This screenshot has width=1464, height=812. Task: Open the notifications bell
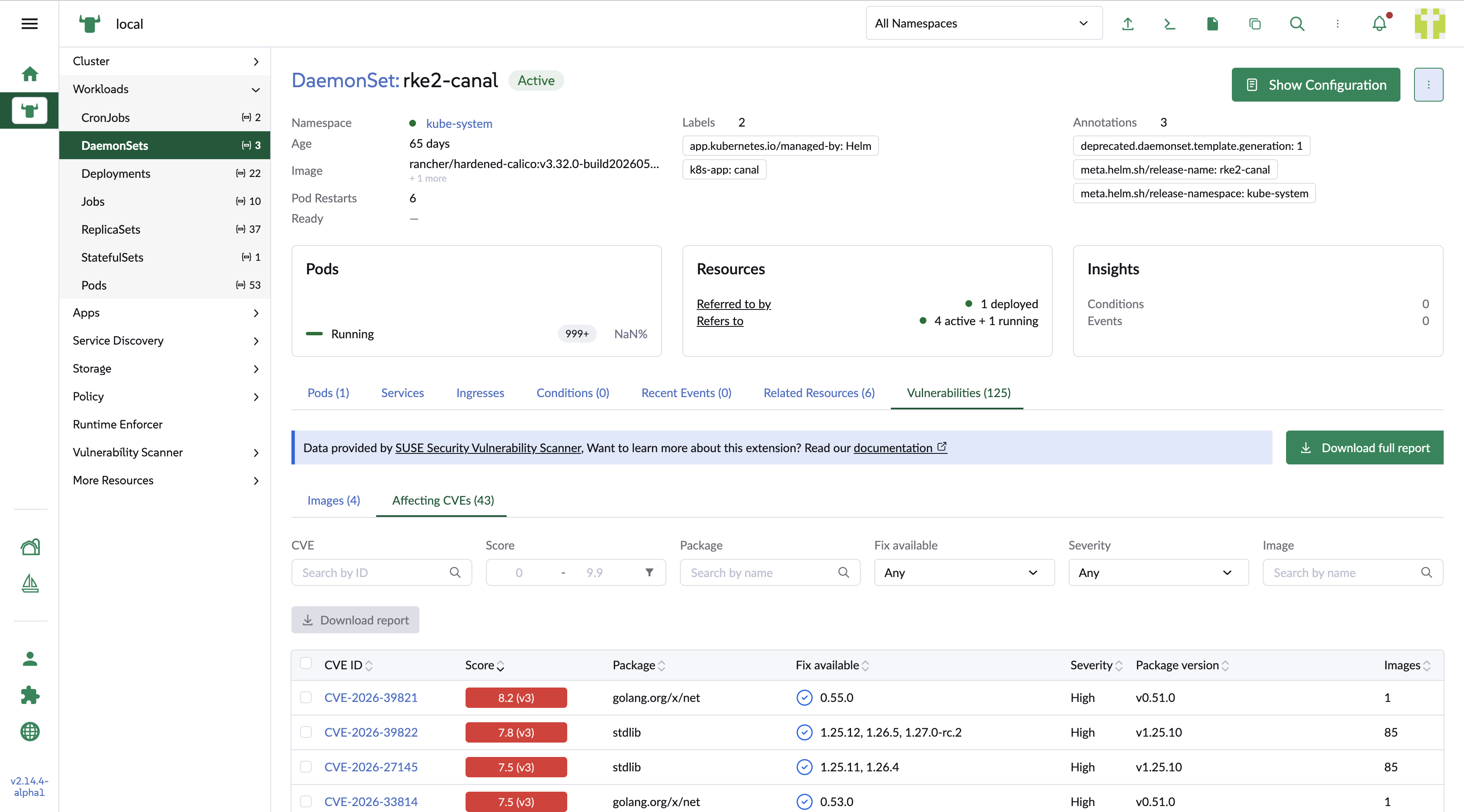[1379, 23]
